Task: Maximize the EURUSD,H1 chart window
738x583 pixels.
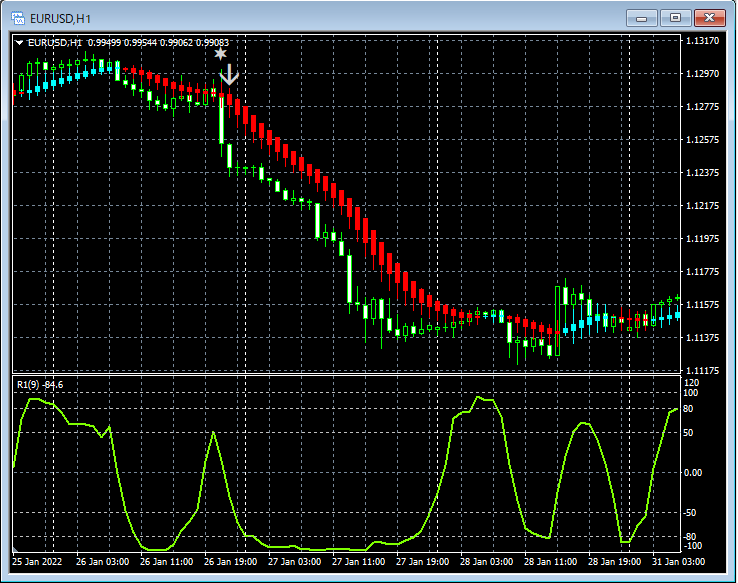Action: (675, 18)
